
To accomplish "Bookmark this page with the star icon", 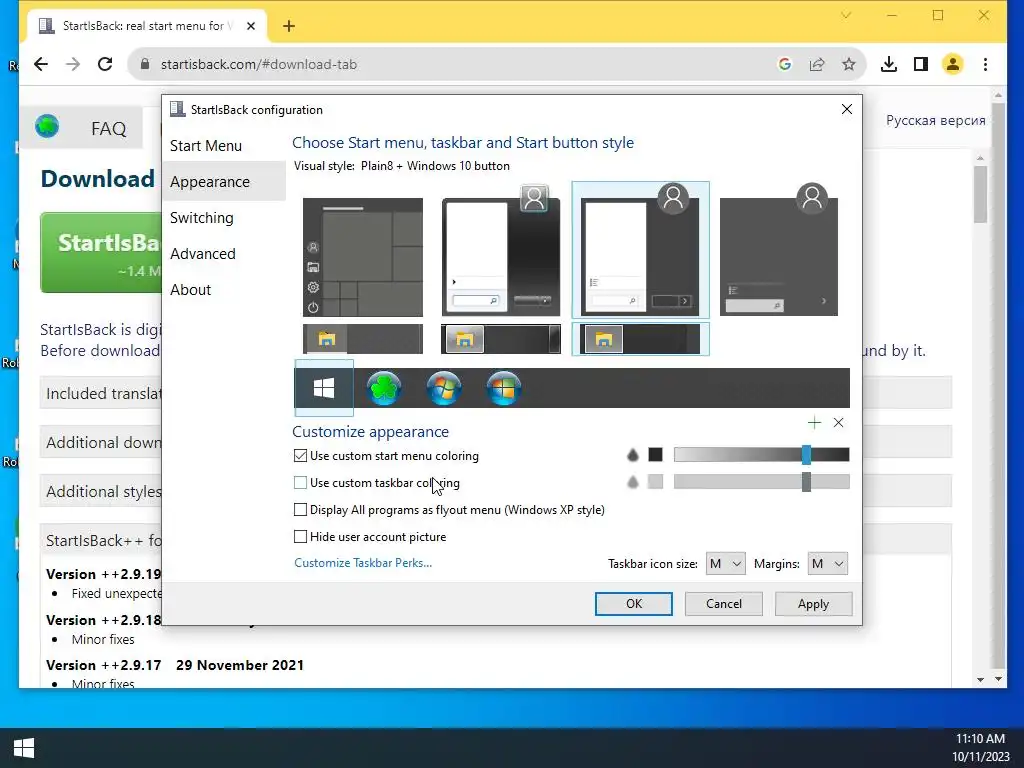I will 848,64.
